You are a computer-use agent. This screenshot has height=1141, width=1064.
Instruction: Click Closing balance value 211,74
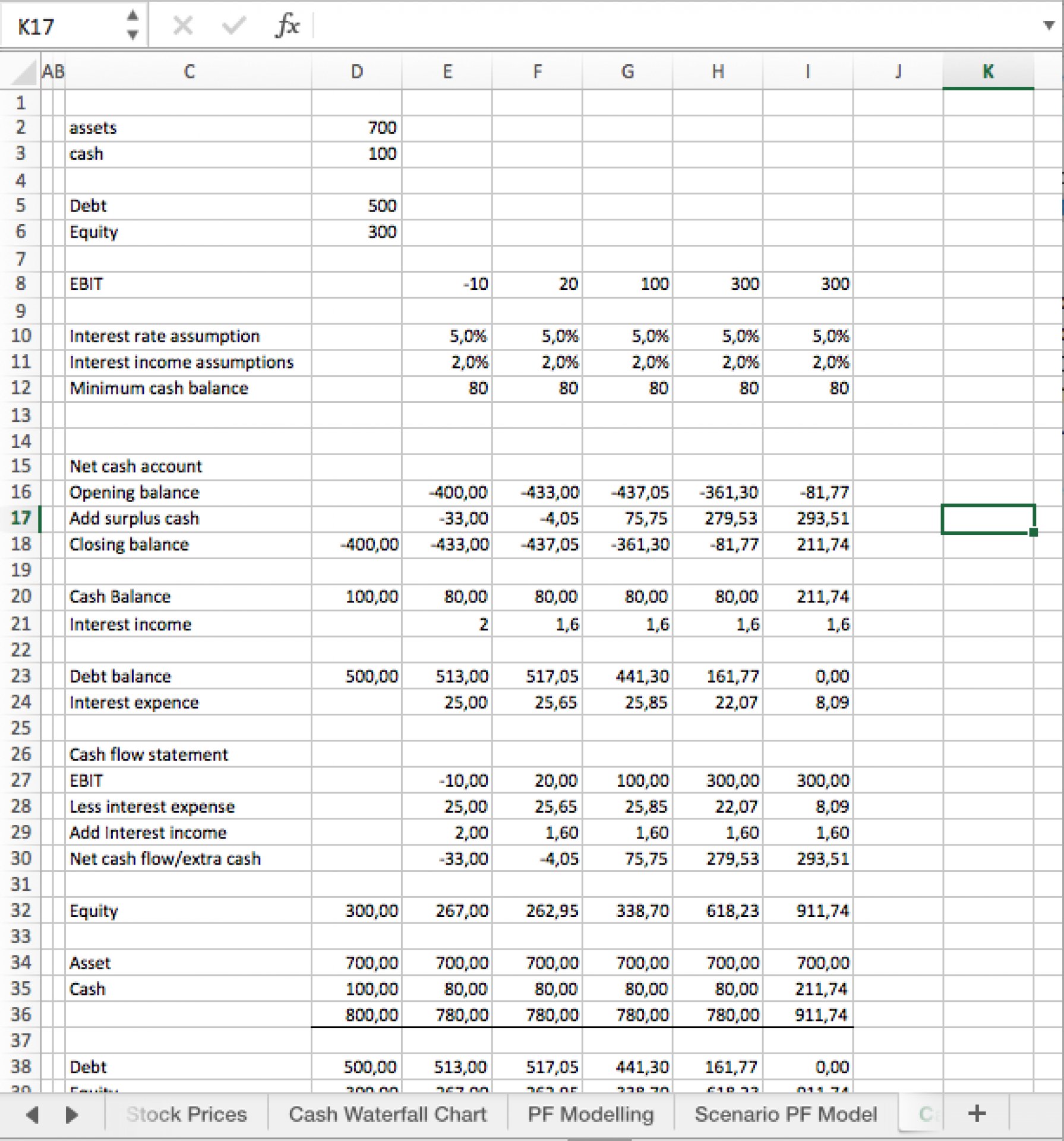[809, 545]
